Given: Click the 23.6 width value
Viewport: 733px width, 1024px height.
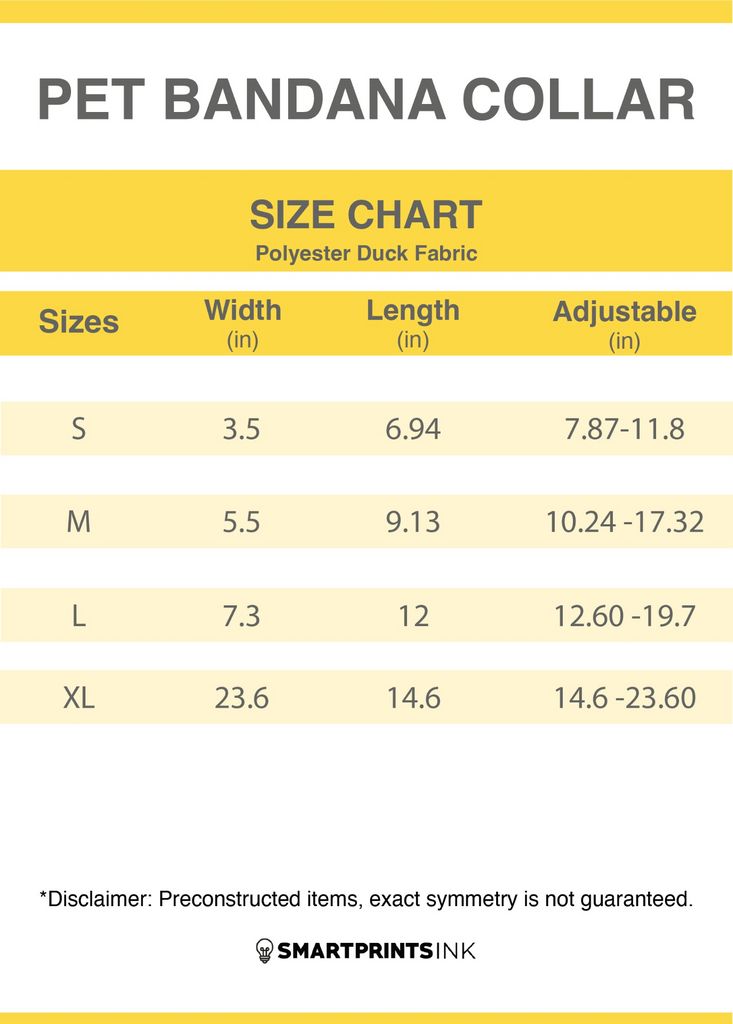Looking at the screenshot, I should click(241, 697).
